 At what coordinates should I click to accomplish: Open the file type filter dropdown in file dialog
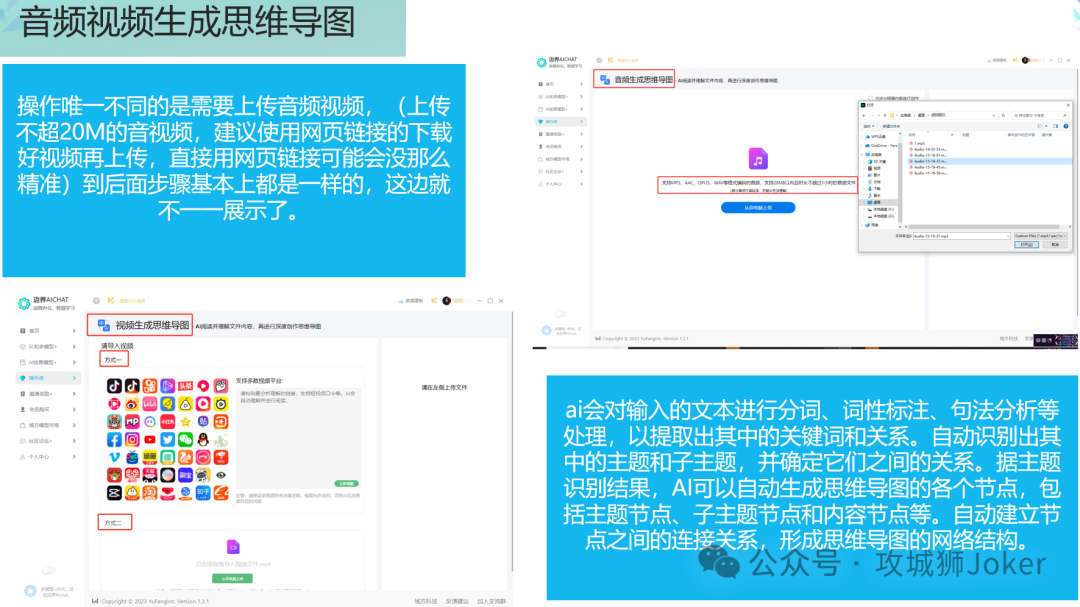coord(1041,236)
